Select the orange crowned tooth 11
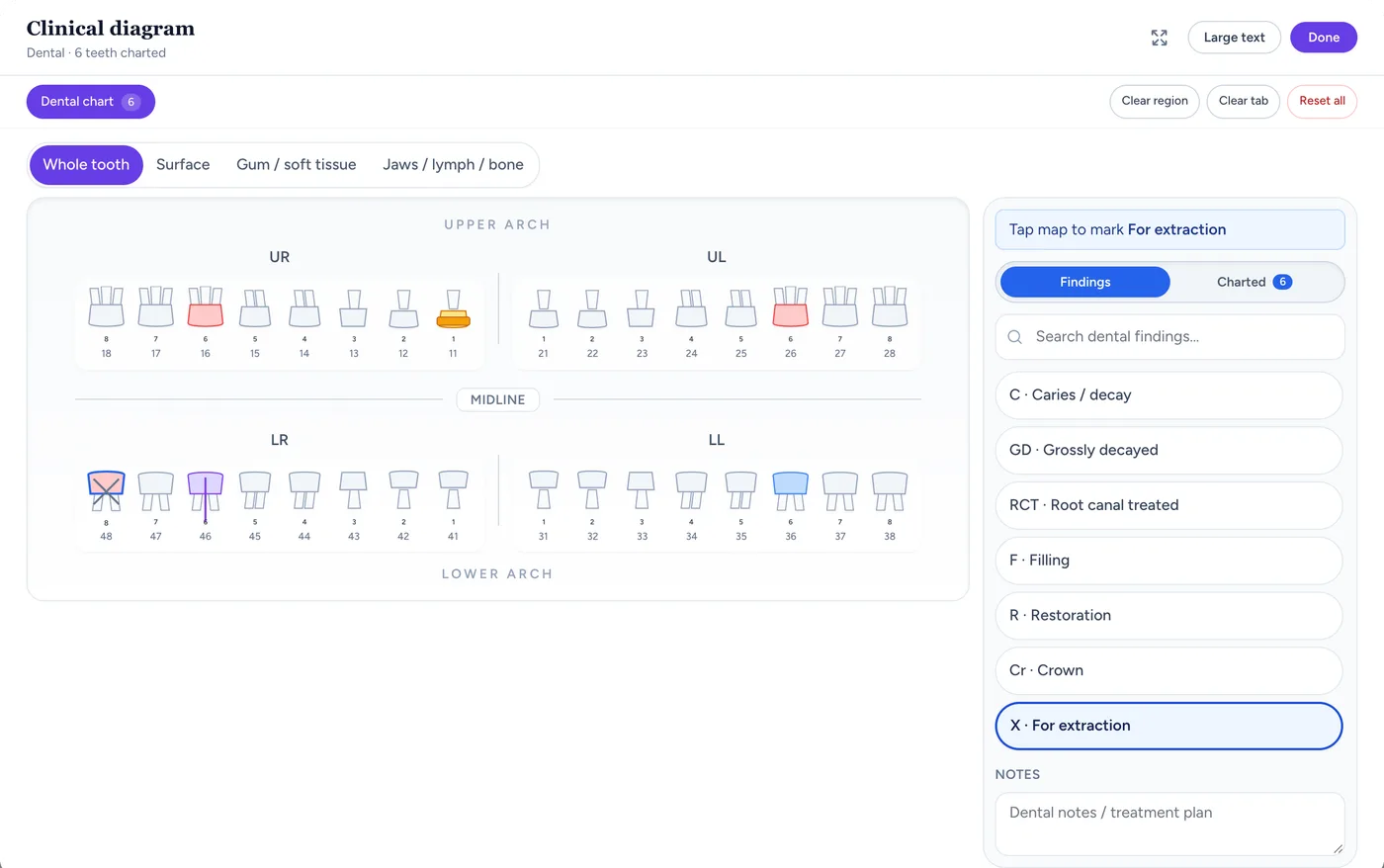Image resolution: width=1384 pixels, height=868 pixels. [x=453, y=309]
